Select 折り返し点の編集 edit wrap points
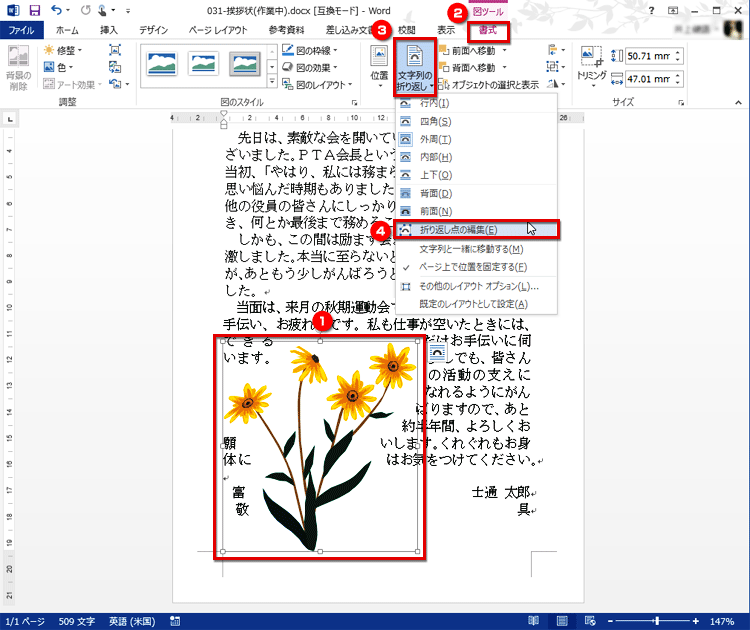 click(476, 230)
